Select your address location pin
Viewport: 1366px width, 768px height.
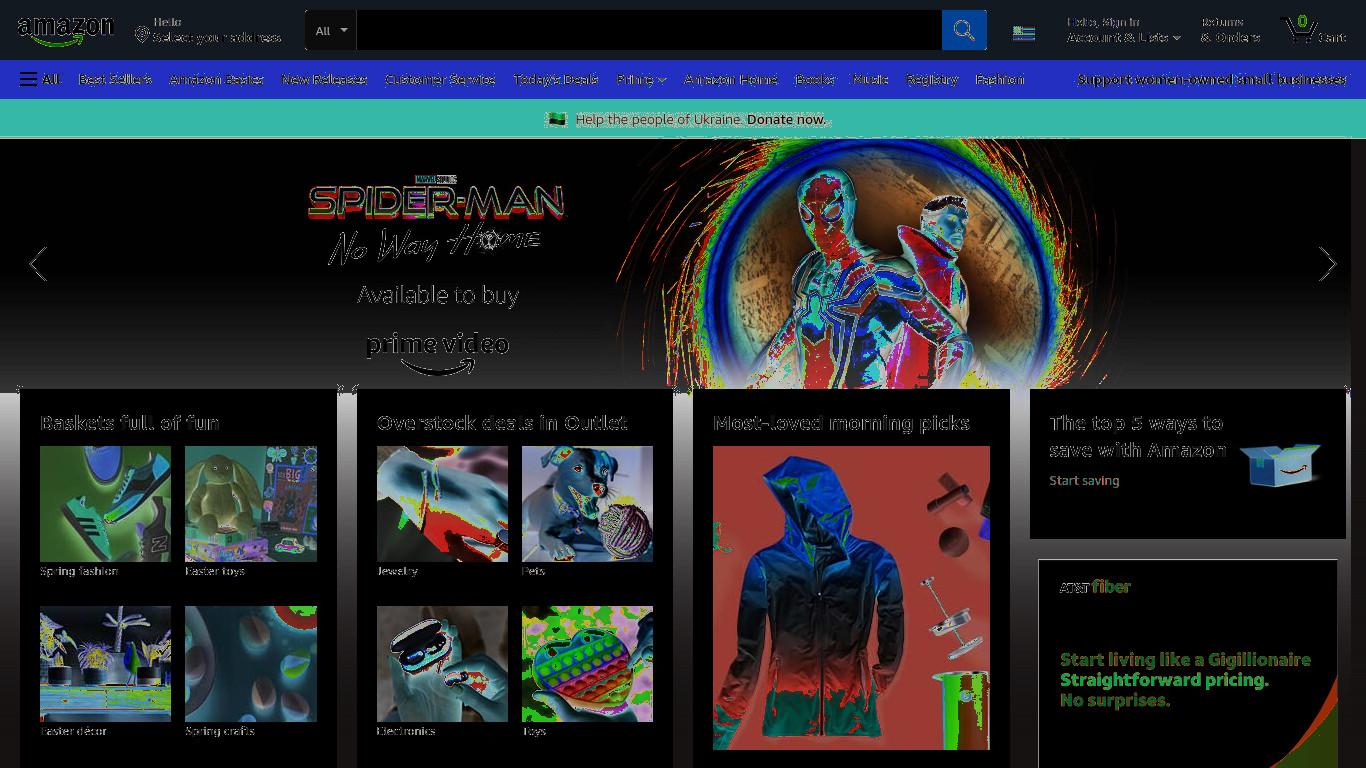coord(142,35)
